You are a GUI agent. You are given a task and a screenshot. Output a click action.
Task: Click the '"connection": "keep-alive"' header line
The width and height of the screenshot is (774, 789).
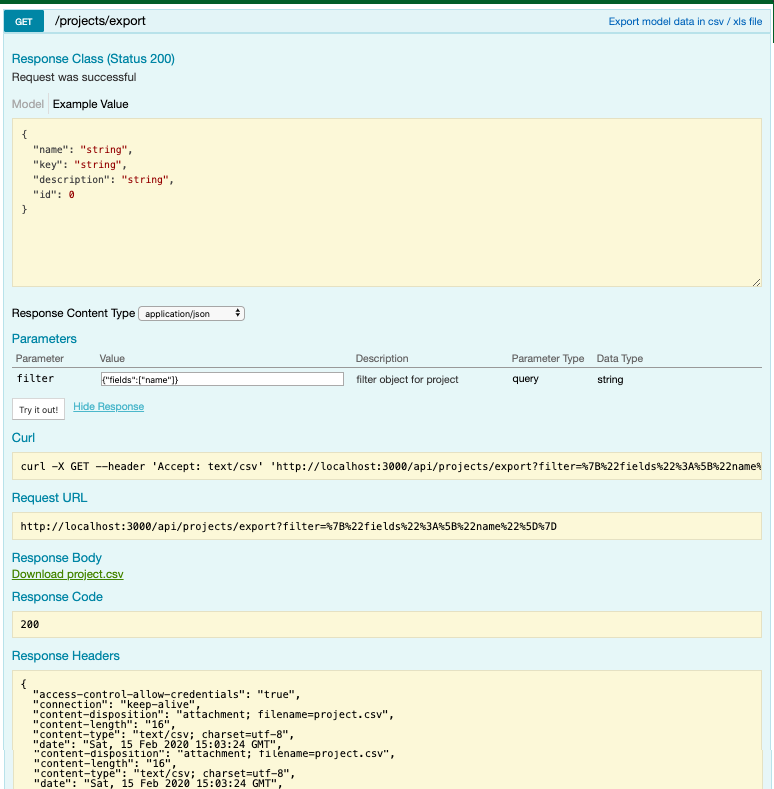116,704
